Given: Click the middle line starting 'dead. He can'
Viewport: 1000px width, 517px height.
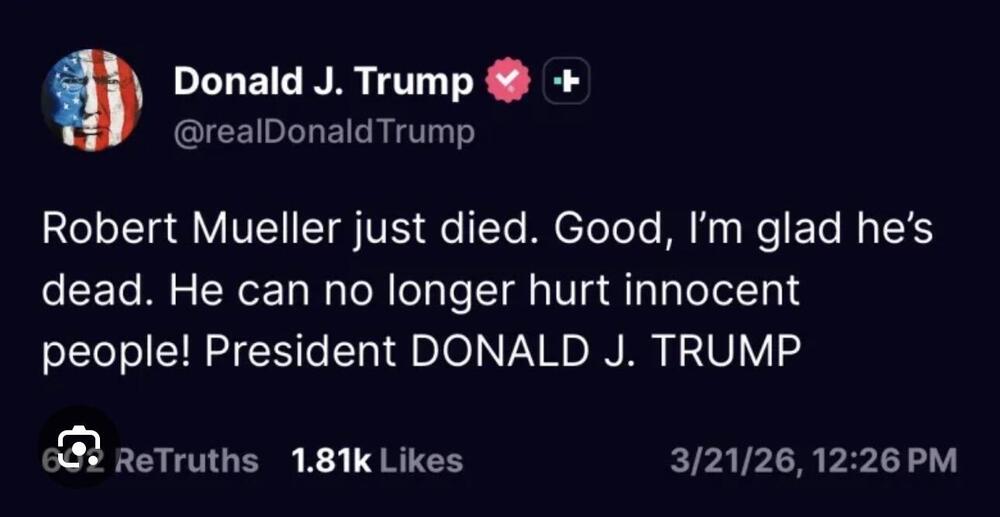Looking at the screenshot, I should coord(421,291).
